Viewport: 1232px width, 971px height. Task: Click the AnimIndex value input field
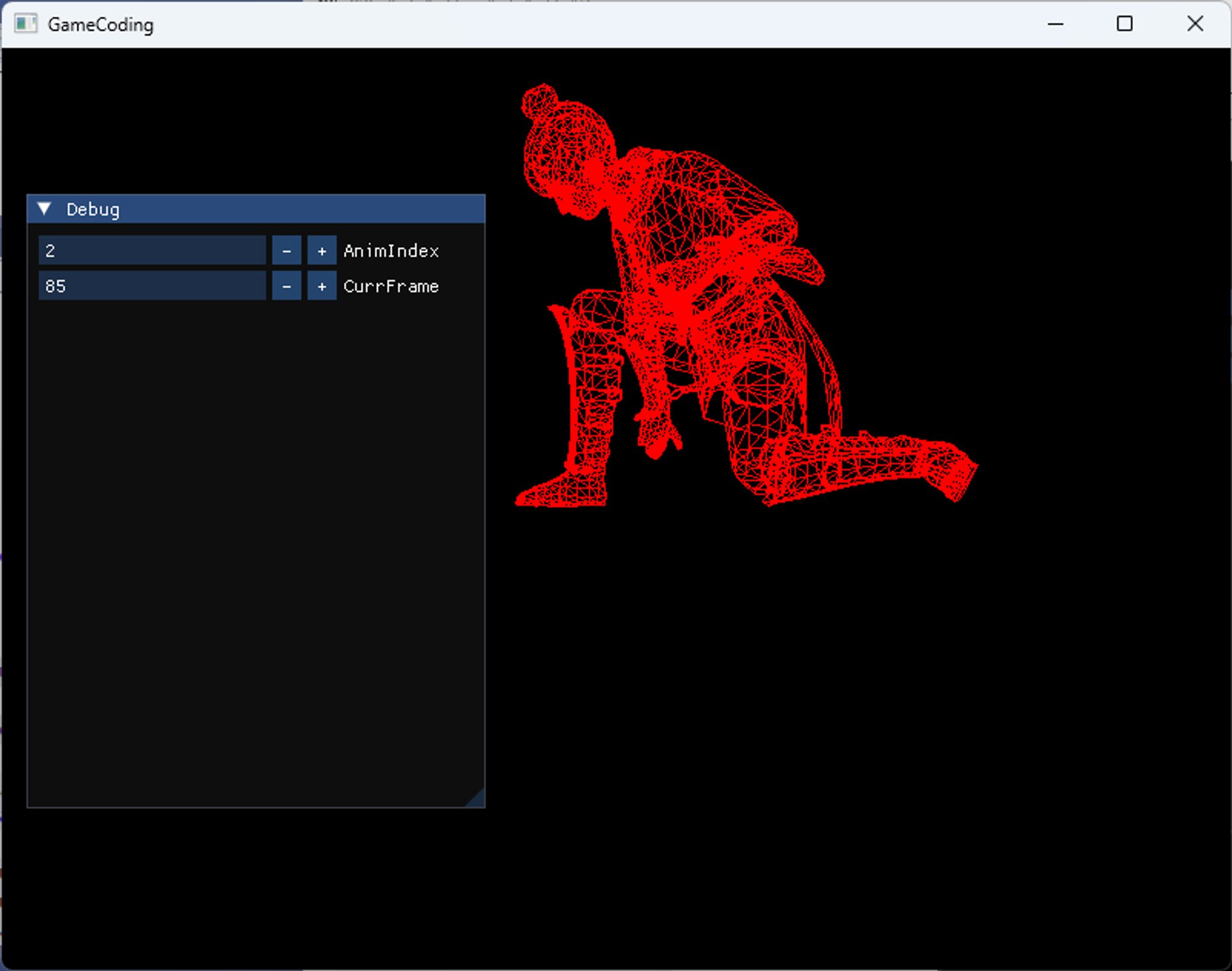pos(152,251)
